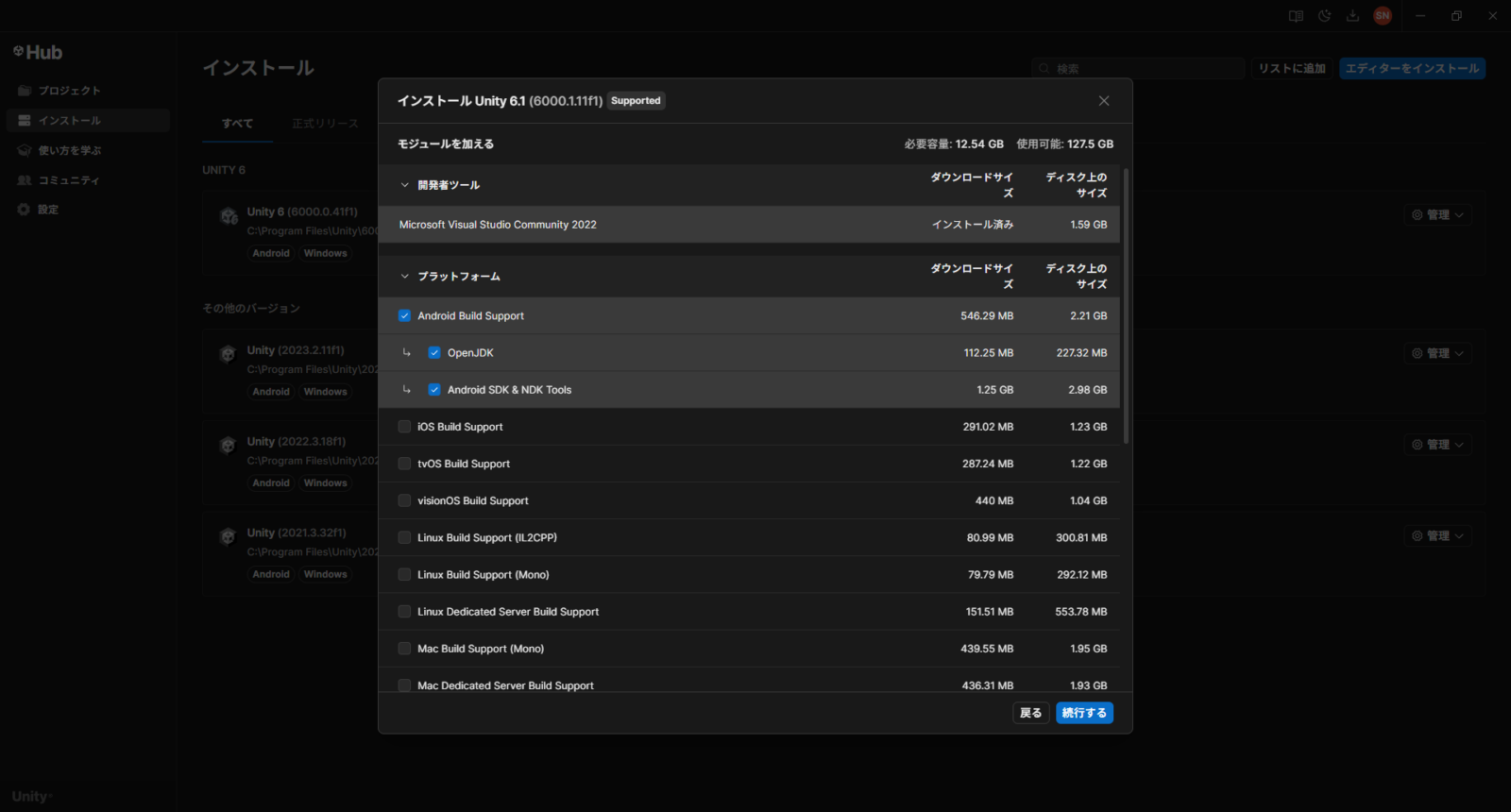Click the search magnifier icon
This screenshot has height=812, width=1511.
pos(1044,69)
